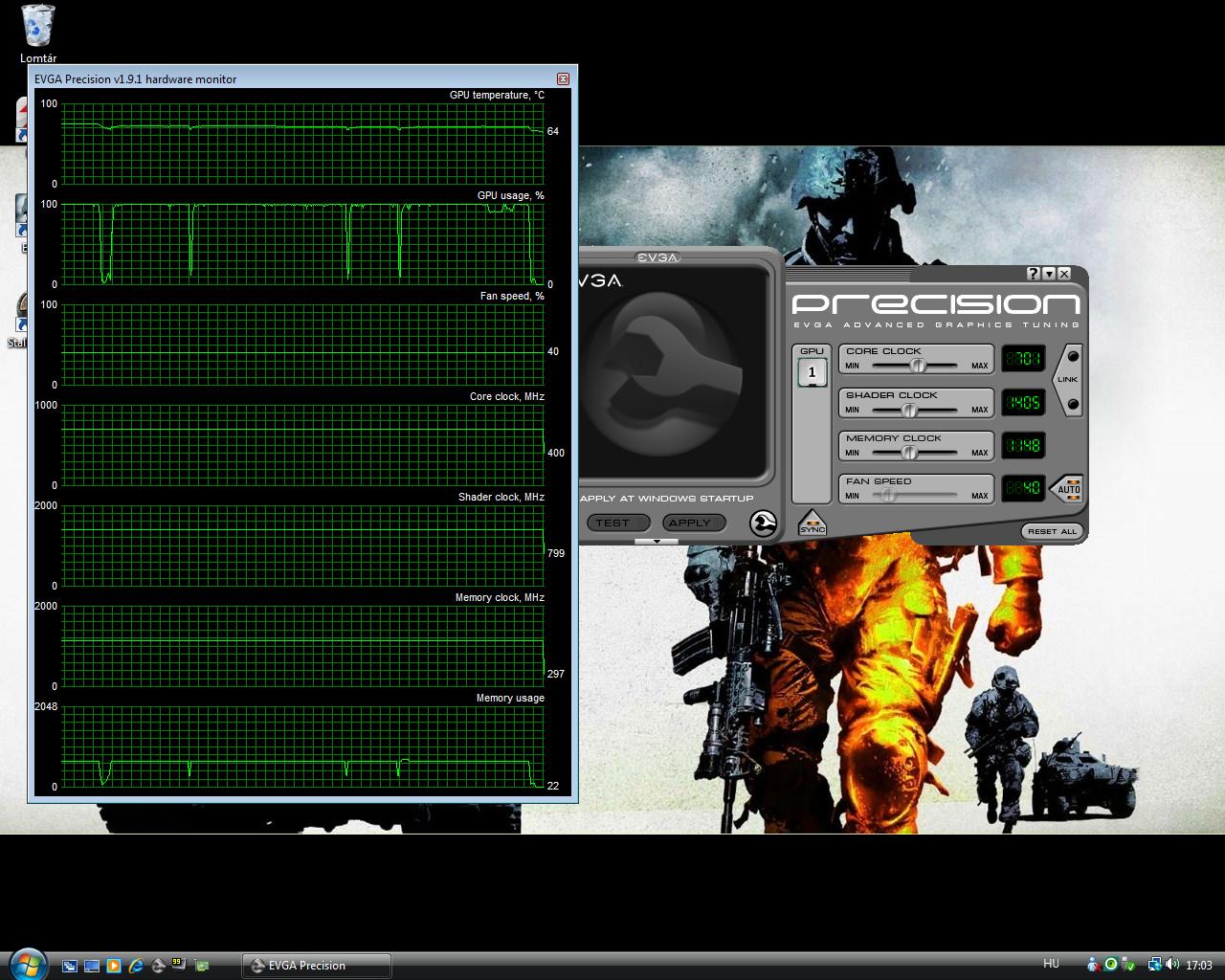Toggle the SYNC button in Precision

[x=812, y=523]
